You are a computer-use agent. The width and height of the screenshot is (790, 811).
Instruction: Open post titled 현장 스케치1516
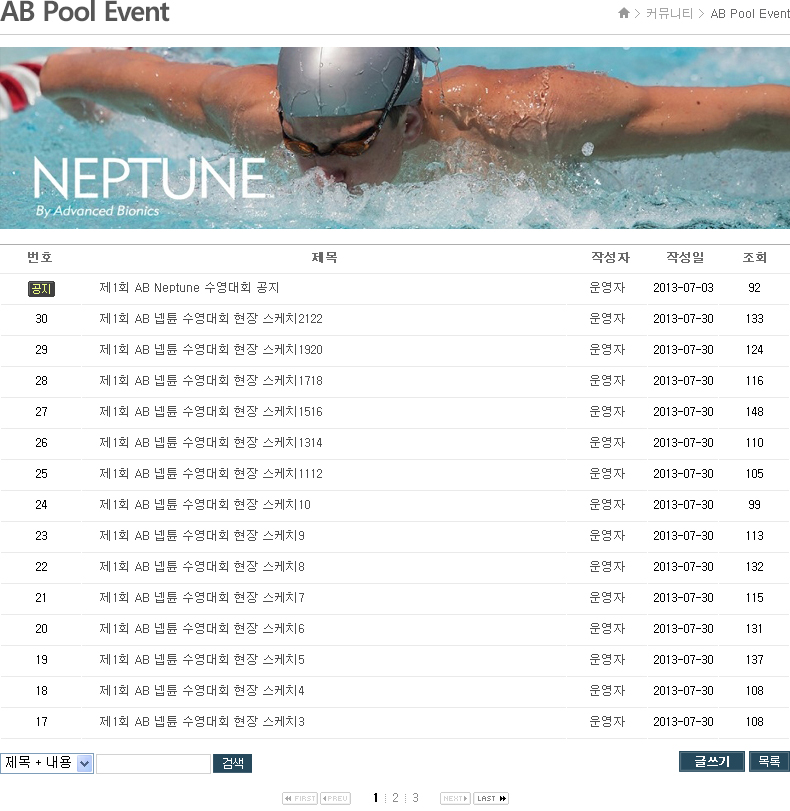point(211,412)
